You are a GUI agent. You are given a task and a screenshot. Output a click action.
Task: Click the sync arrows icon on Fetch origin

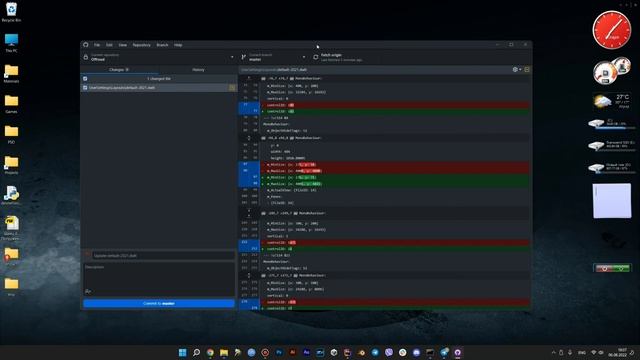(x=316, y=57)
